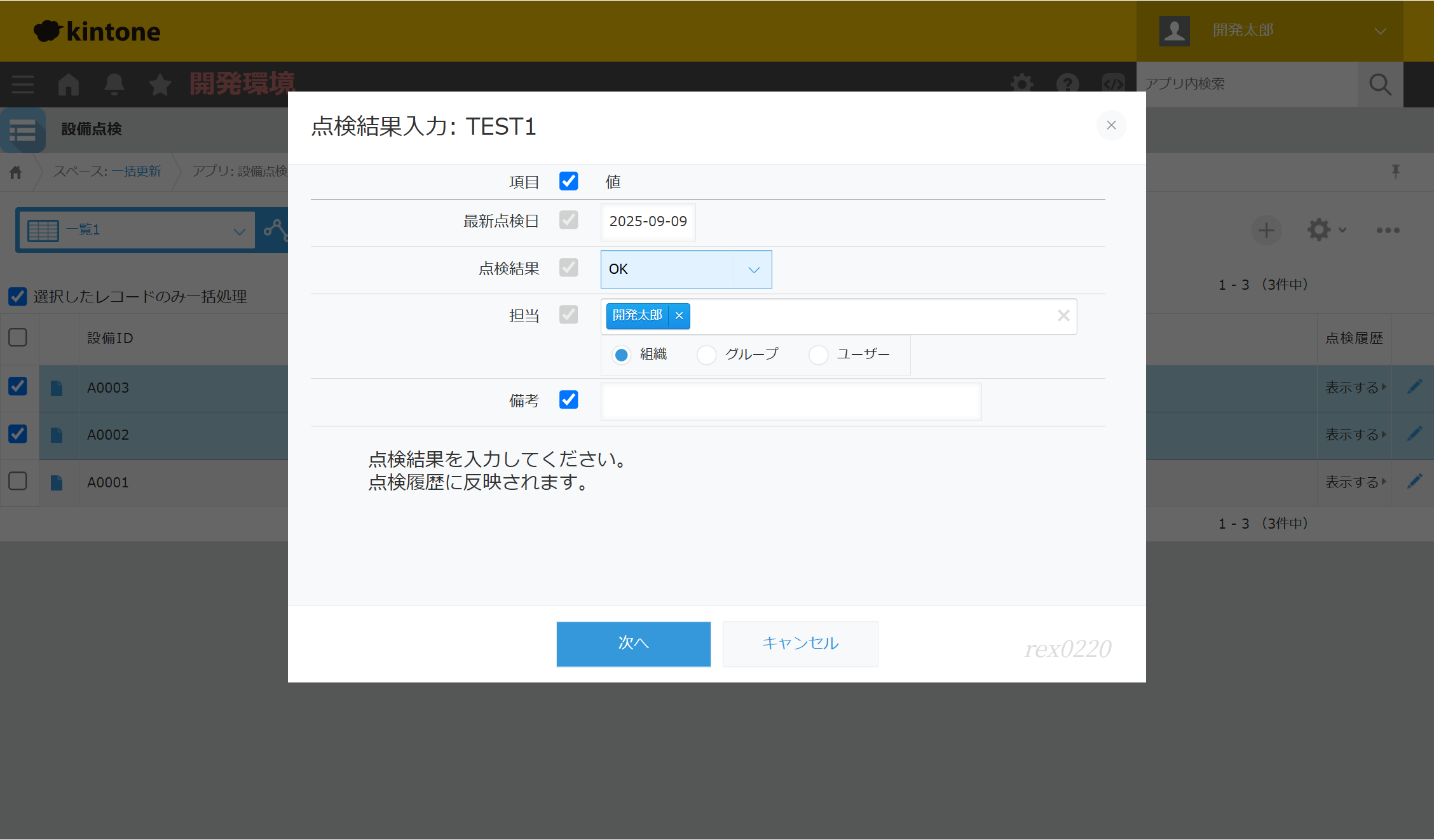Click the home icon in header
The width and height of the screenshot is (1434, 840).
pyautogui.click(x=69, y=84)
